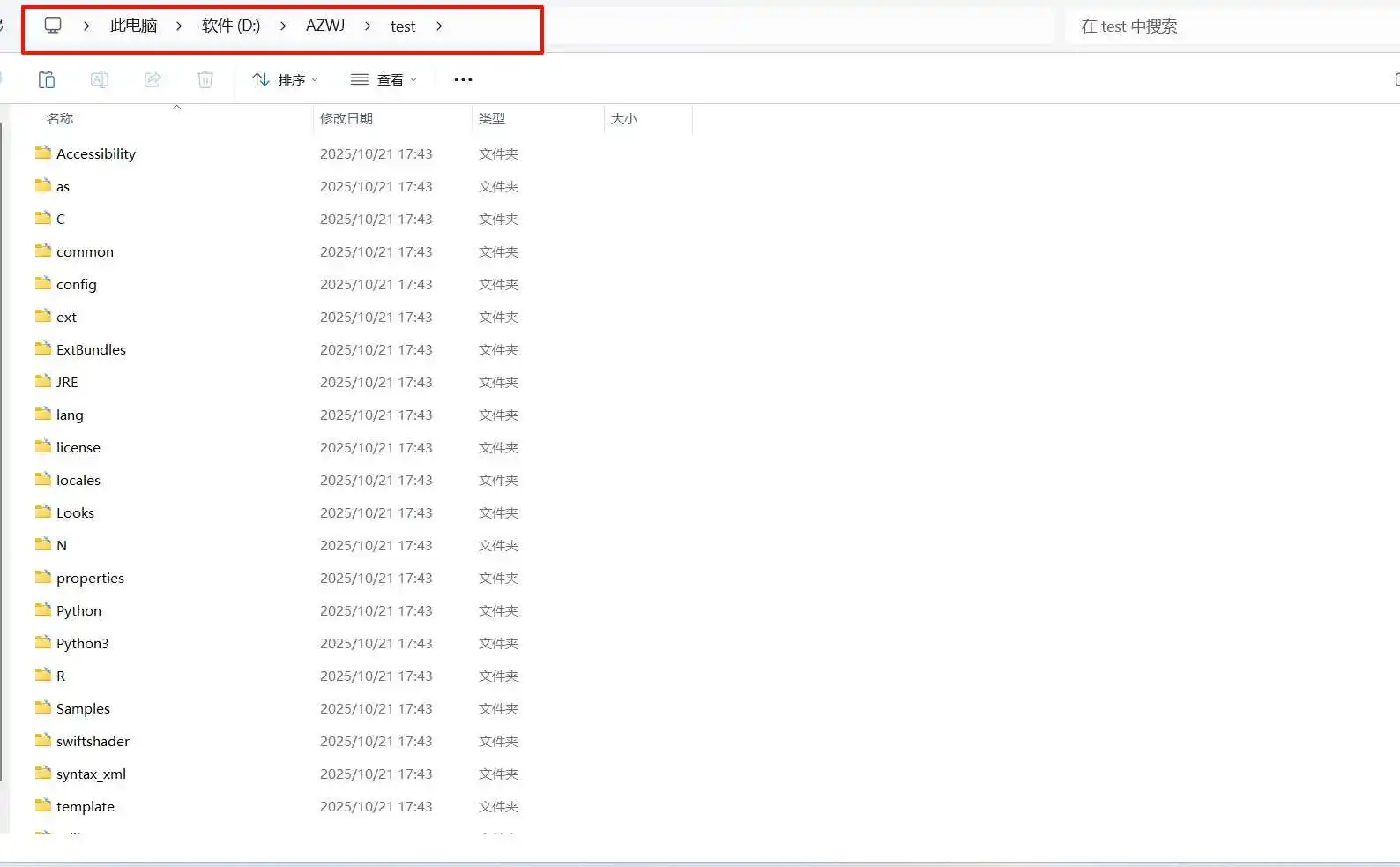
Task: Click the Delete trash can icon
Action: (x=205, y=79)
